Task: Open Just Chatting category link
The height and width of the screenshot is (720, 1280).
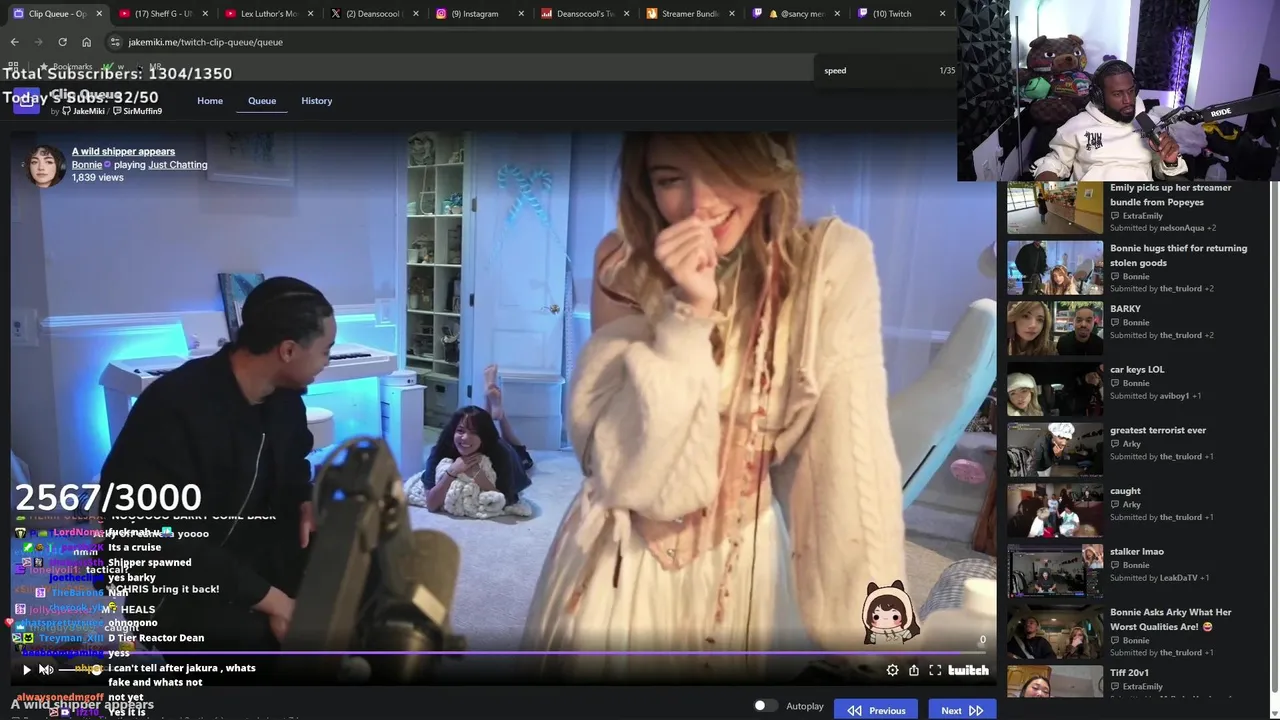Action: 178,164
